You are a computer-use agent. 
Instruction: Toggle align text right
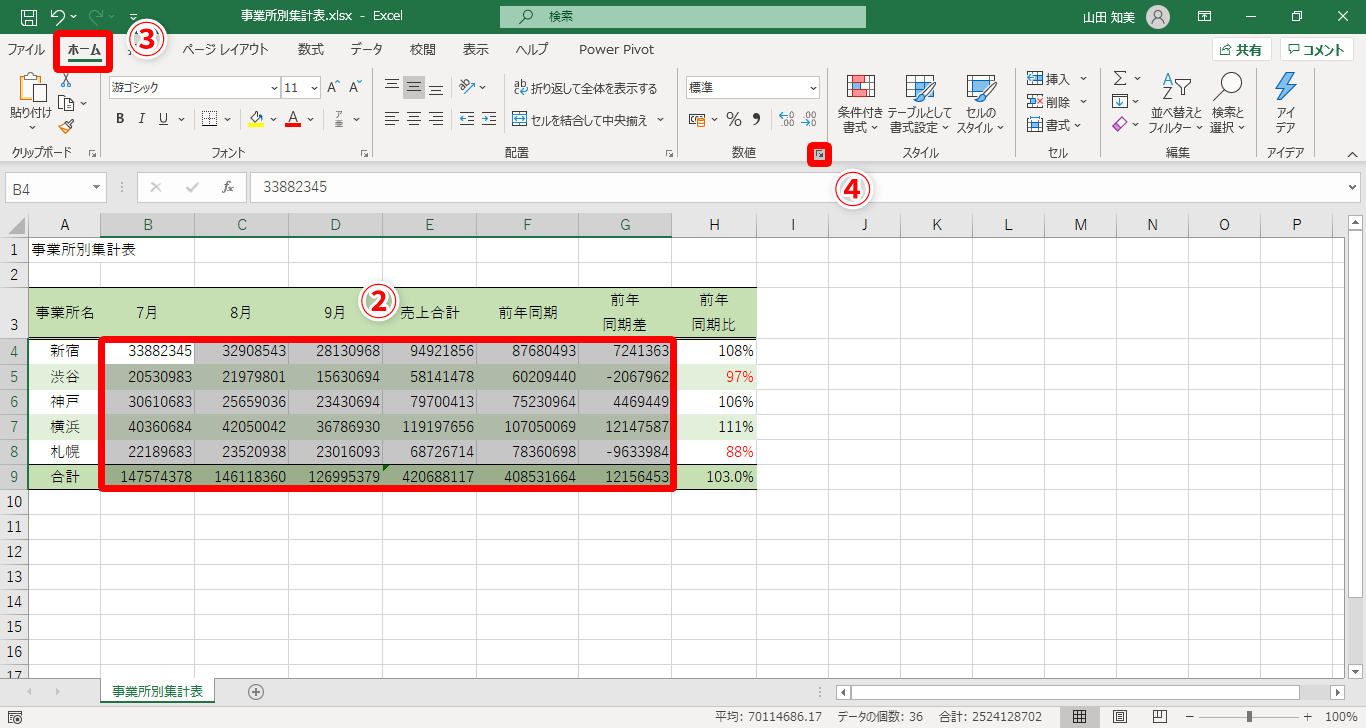(436, 119)
